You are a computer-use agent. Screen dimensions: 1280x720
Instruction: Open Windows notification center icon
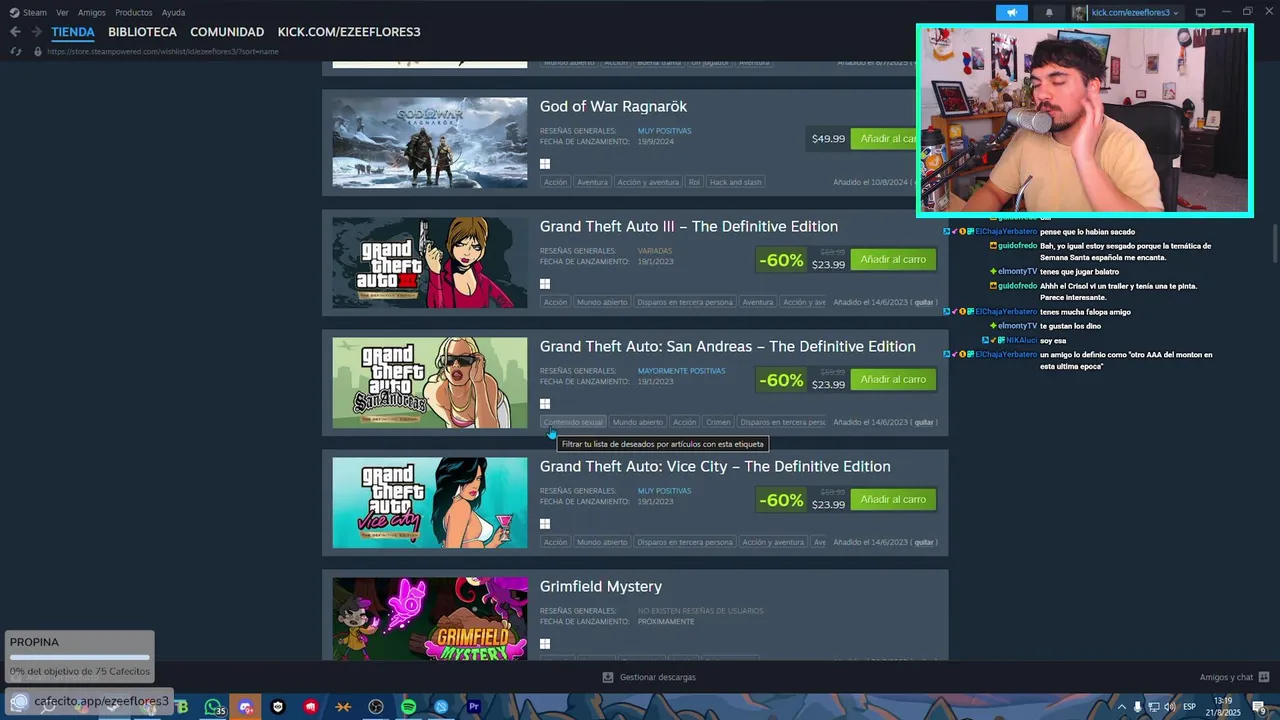click(x=1259, y=707)
